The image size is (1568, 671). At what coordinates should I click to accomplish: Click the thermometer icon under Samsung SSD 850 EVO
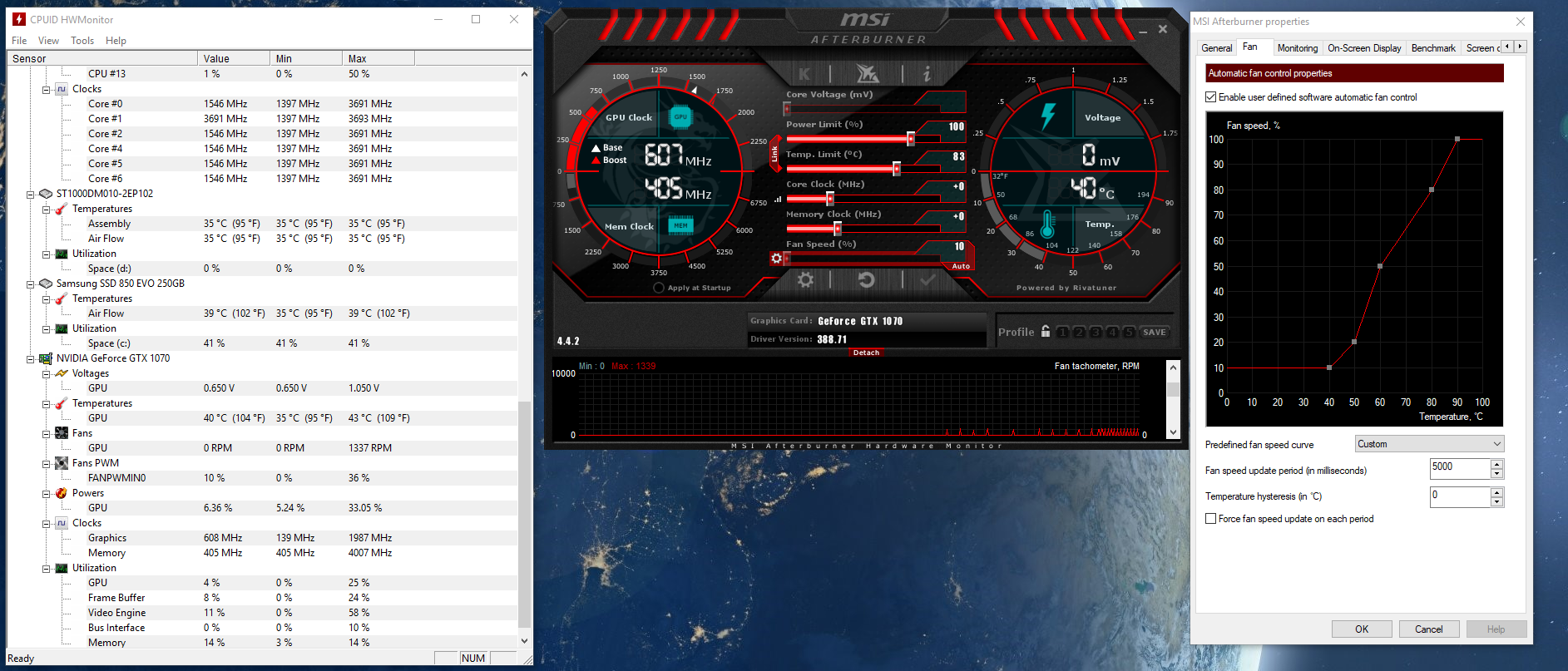tap(62, 298)
